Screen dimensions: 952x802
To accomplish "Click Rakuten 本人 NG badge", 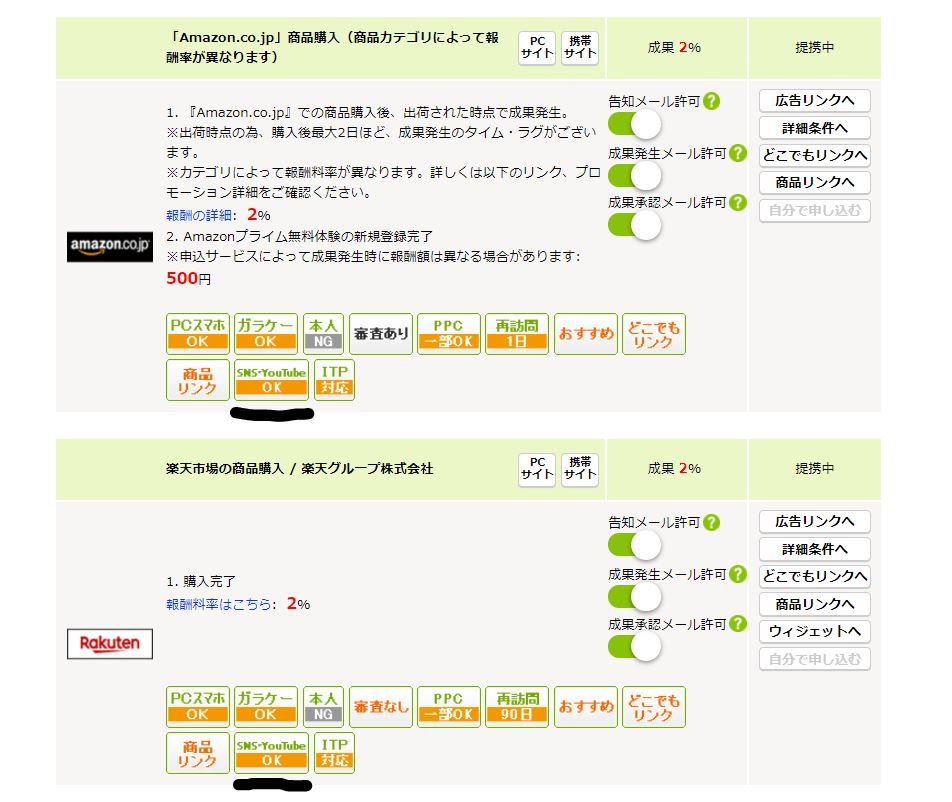I will (x=323, y=707).
